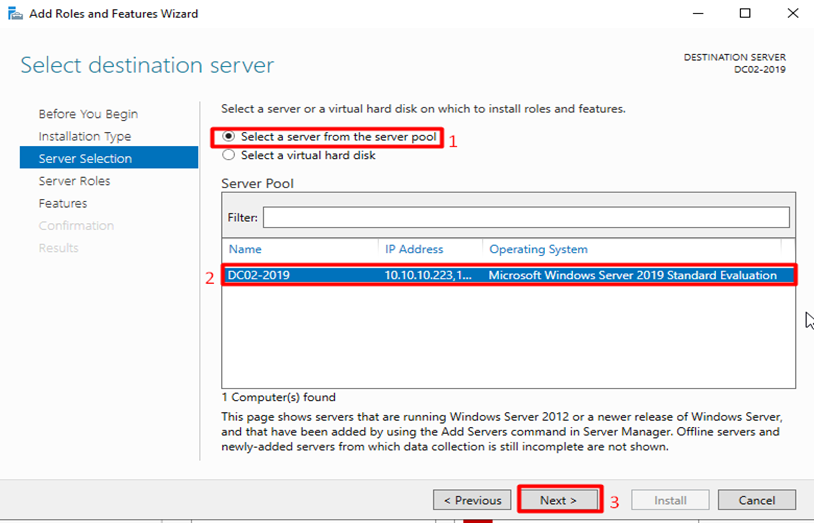This screenshot has width=814, height=523.
Task: Cancel the Add Roles wizard
Action: point(757,500)
